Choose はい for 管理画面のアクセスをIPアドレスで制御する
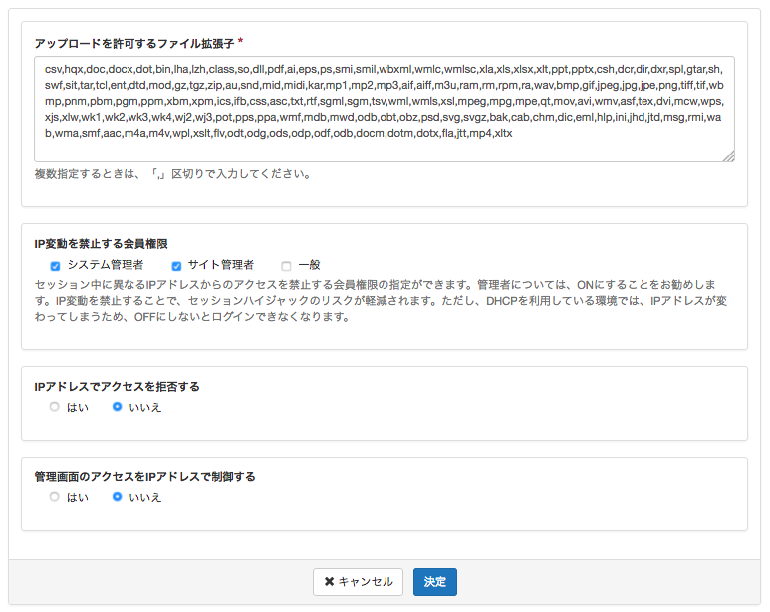This screenshot has width=770, height=612. tap(55, 497)
